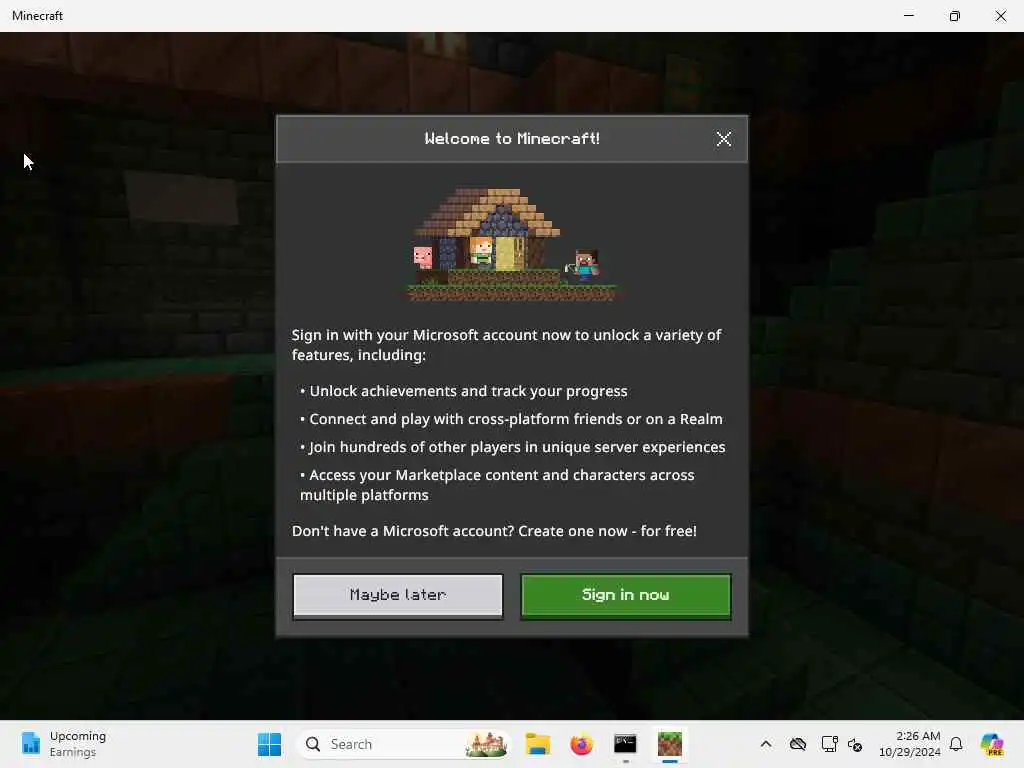Click the Sign in now button

click(x=626, y=595)
